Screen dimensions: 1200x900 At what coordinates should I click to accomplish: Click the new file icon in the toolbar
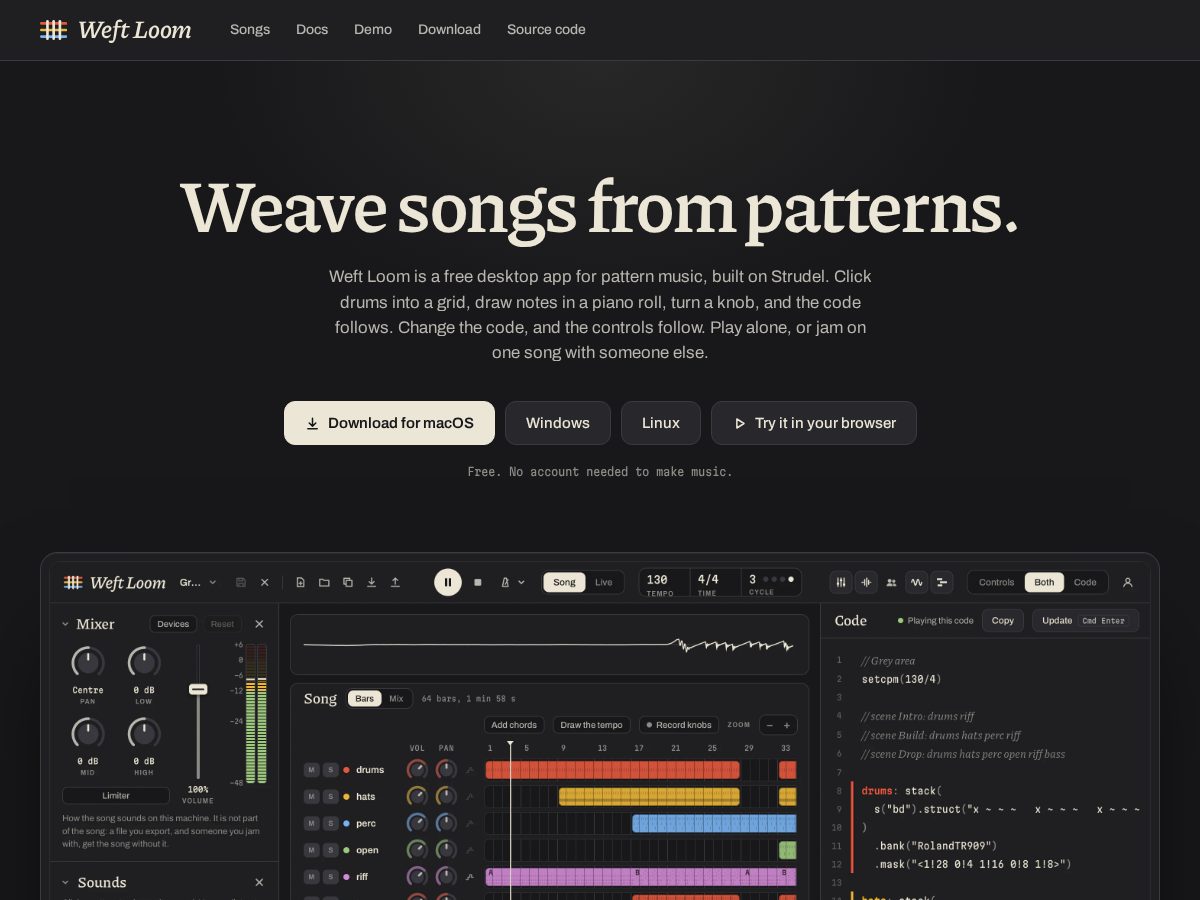[301, 582]
